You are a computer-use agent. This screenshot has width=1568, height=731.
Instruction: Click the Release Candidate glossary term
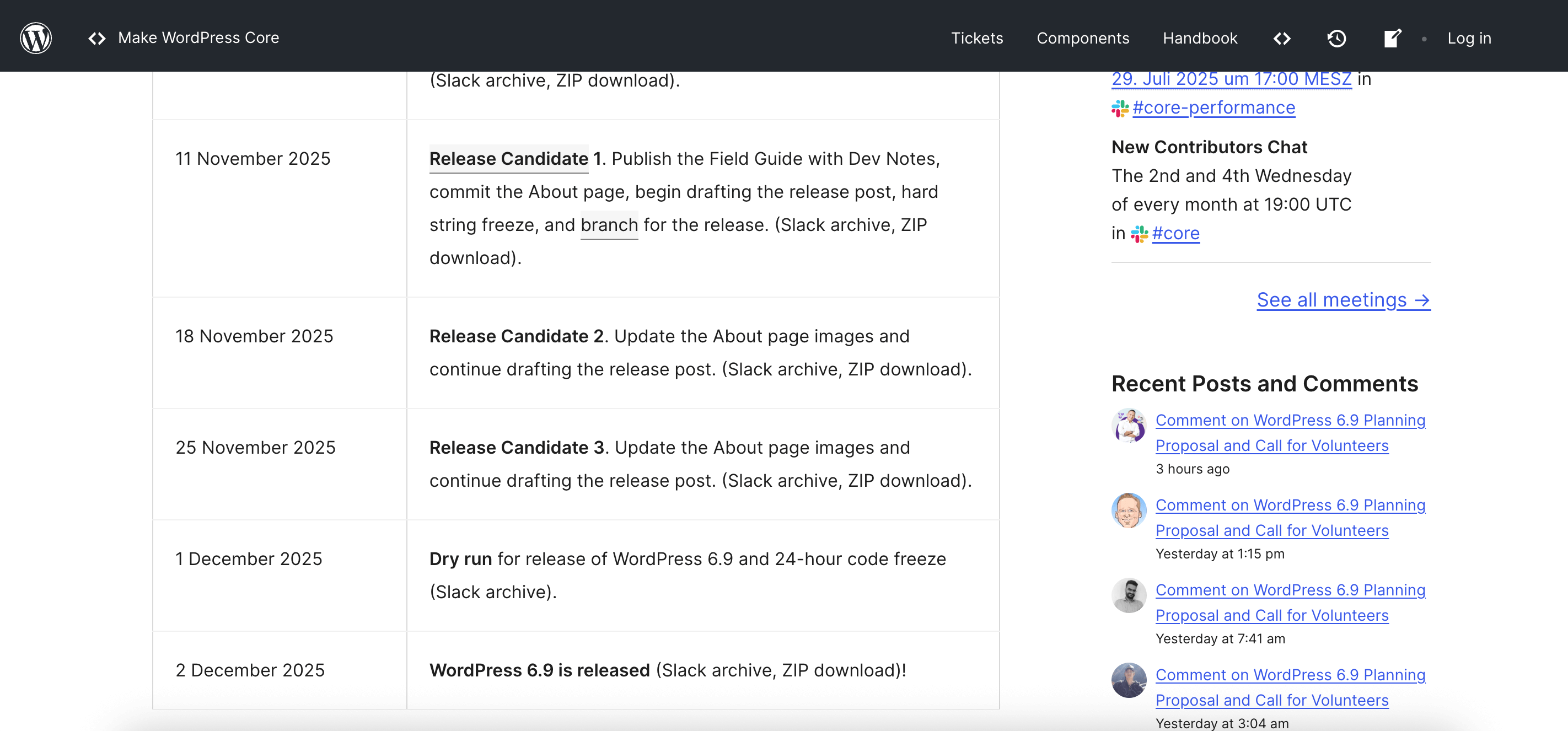pyautogui.click(x=508, y=159)
